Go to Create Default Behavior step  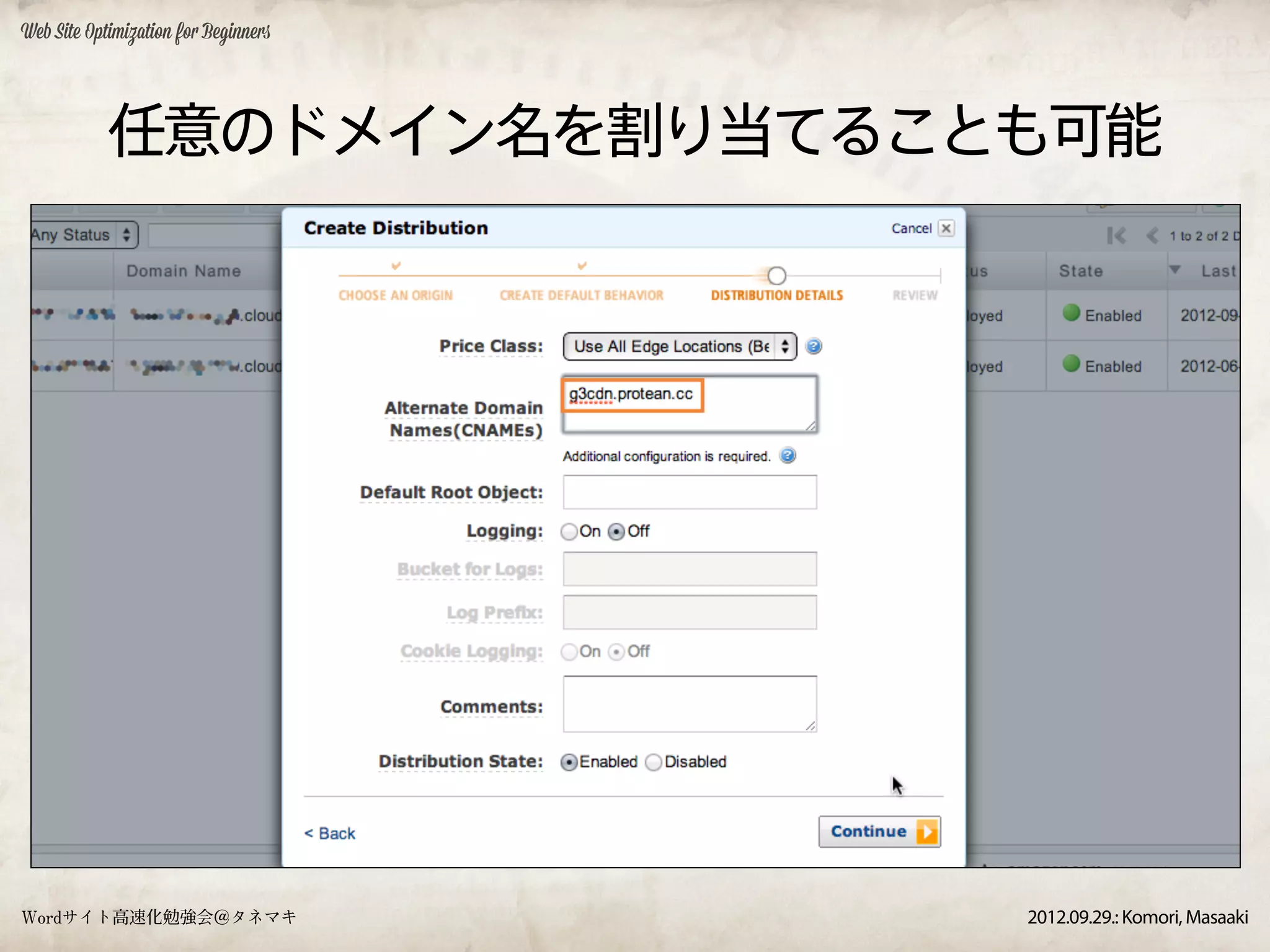[x=582, y=296]
